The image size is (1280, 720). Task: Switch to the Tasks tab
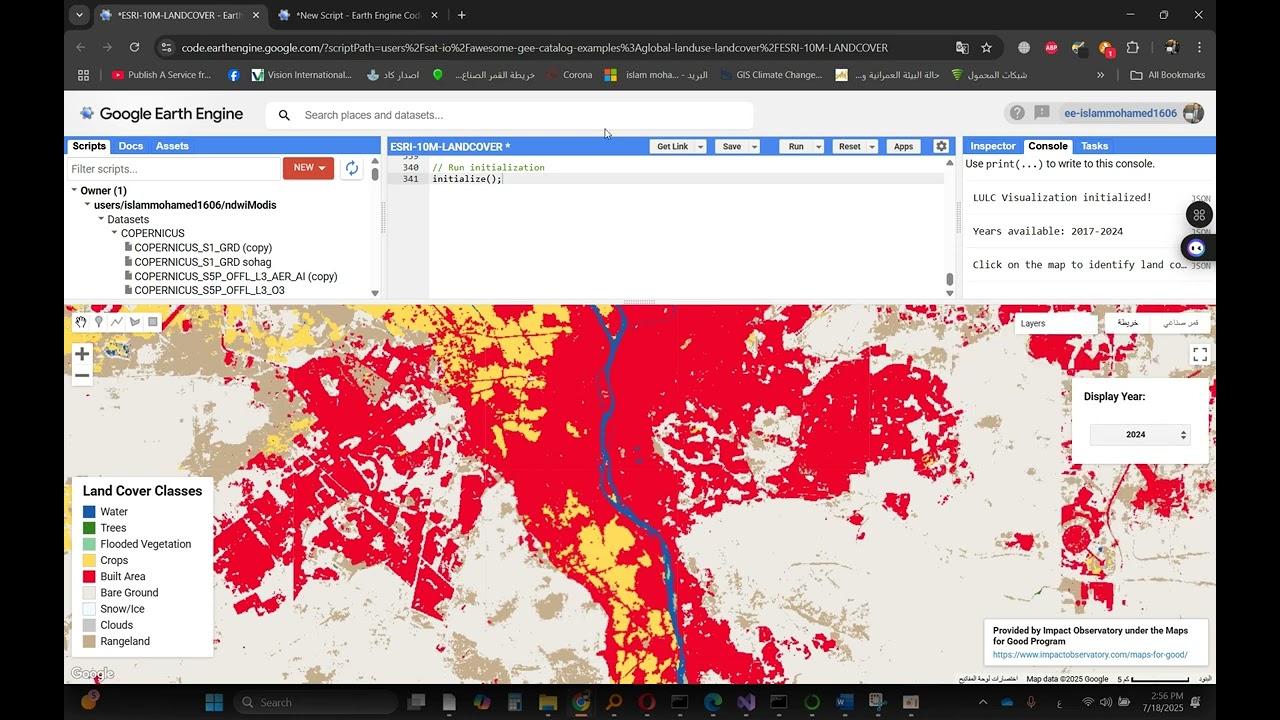(1095, 146)
